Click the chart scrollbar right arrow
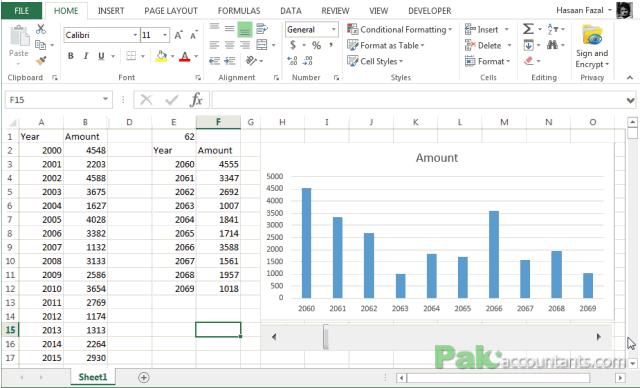The image size is (640, 388). pyautogui.click(x=599, y=337)
